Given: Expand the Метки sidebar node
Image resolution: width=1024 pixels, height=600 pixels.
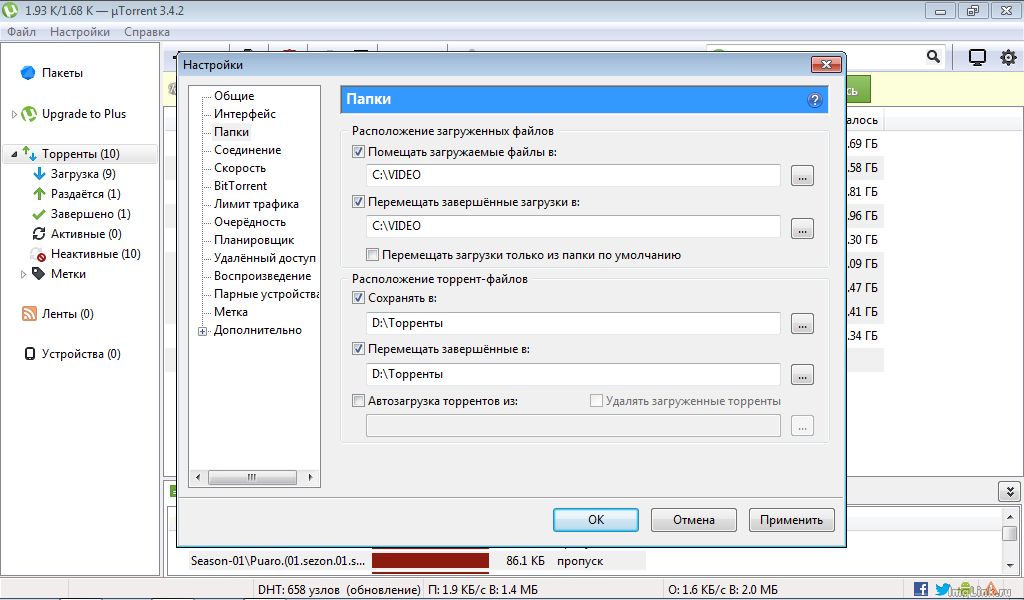Looking at the screenshot, I should coord(24,274).
